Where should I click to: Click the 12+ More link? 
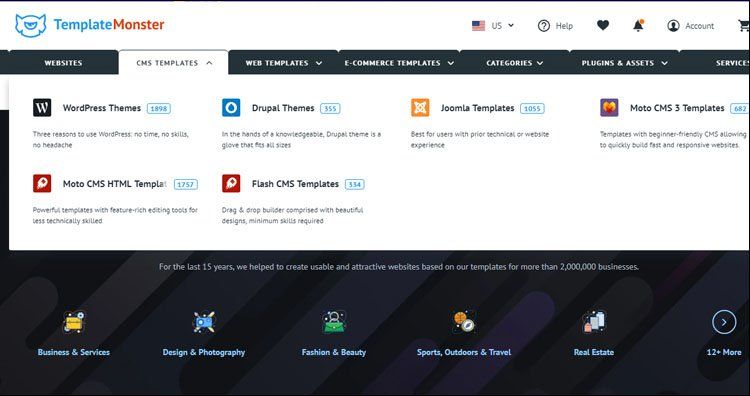[724, 352]
